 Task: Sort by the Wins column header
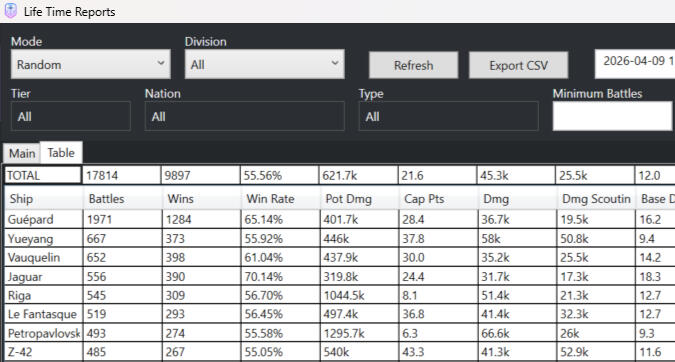pos(202,199)
